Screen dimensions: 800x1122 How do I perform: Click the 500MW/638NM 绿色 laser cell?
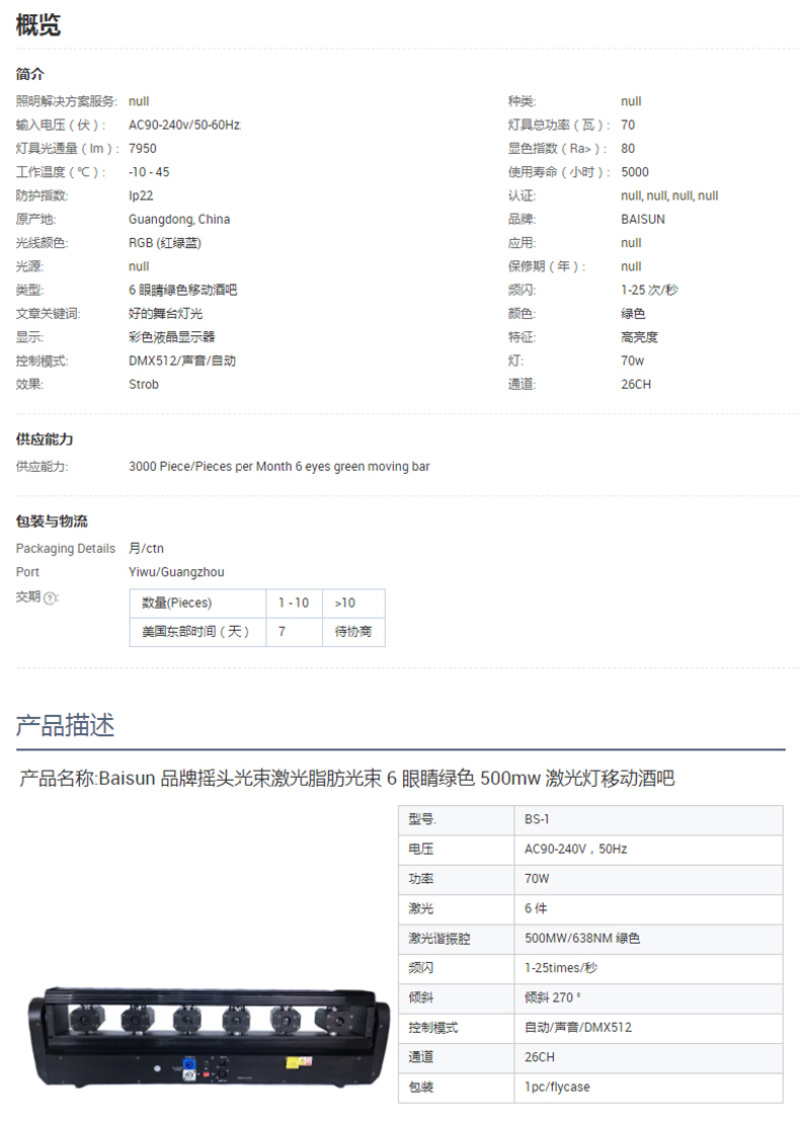[582, 938]
